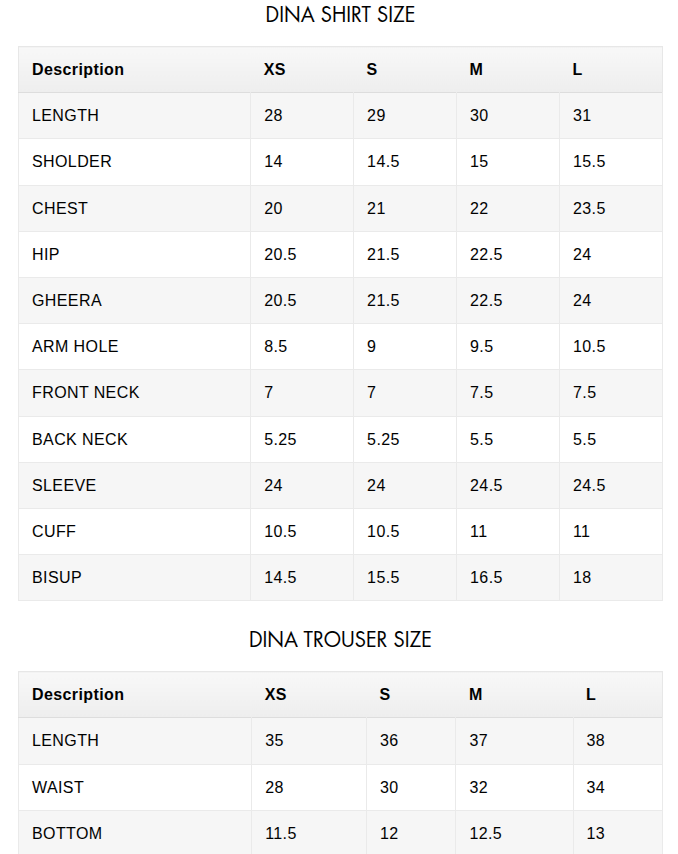The image size is (678, 854).
Task: Select the SHOLDER row label
Action: pos(72,162)
